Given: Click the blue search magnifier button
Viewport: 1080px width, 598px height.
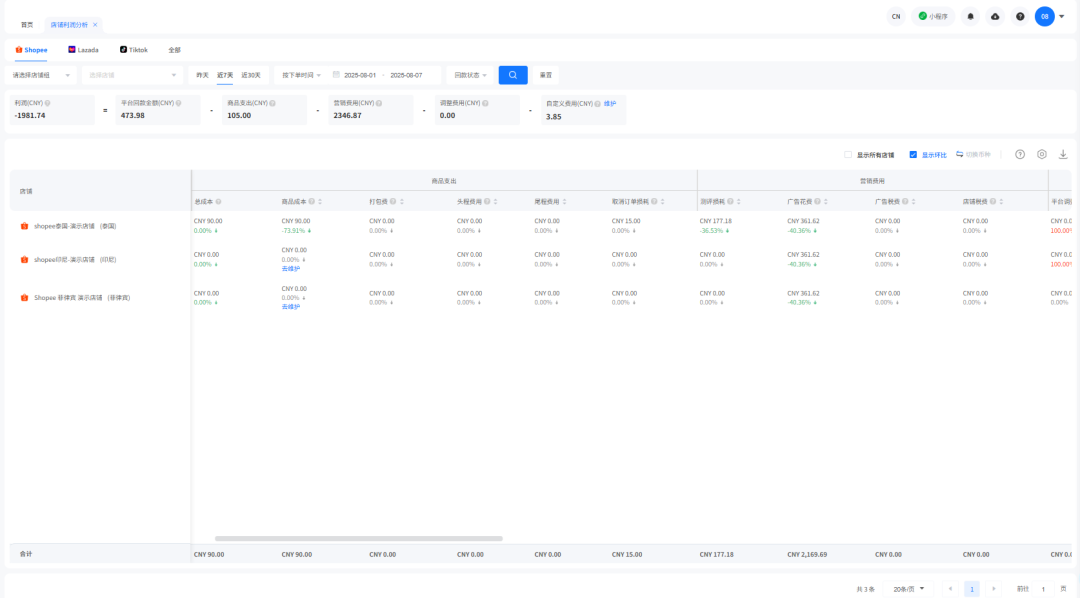Looking at the screenshot, I should [x=512, y=75].
